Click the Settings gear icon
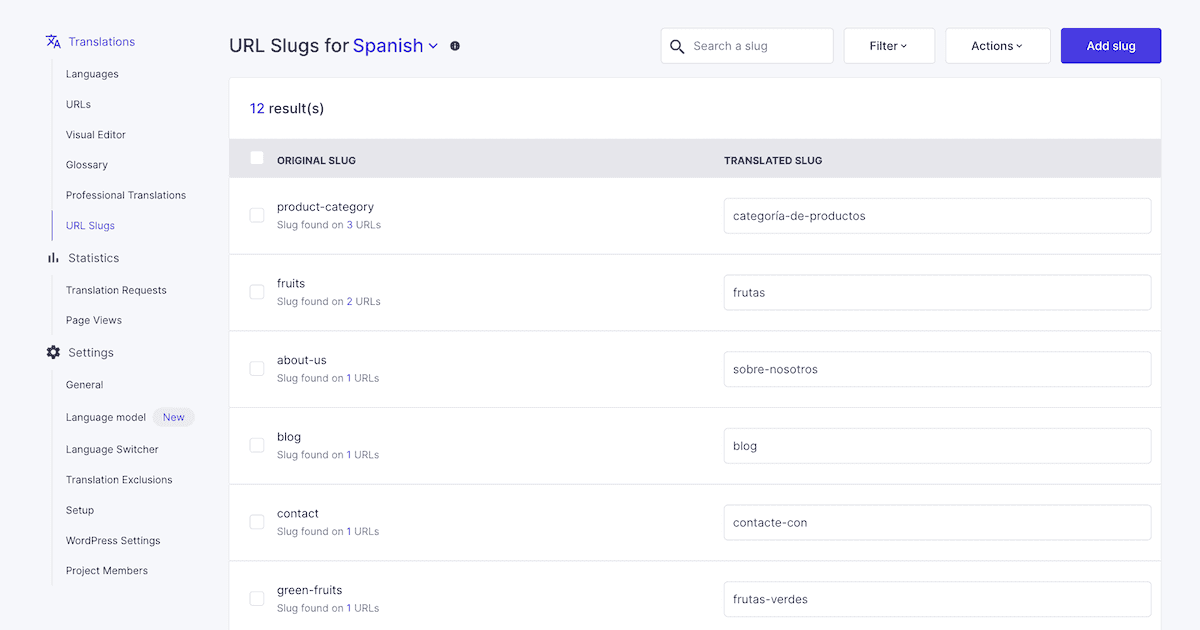 (x=53, y=353)
